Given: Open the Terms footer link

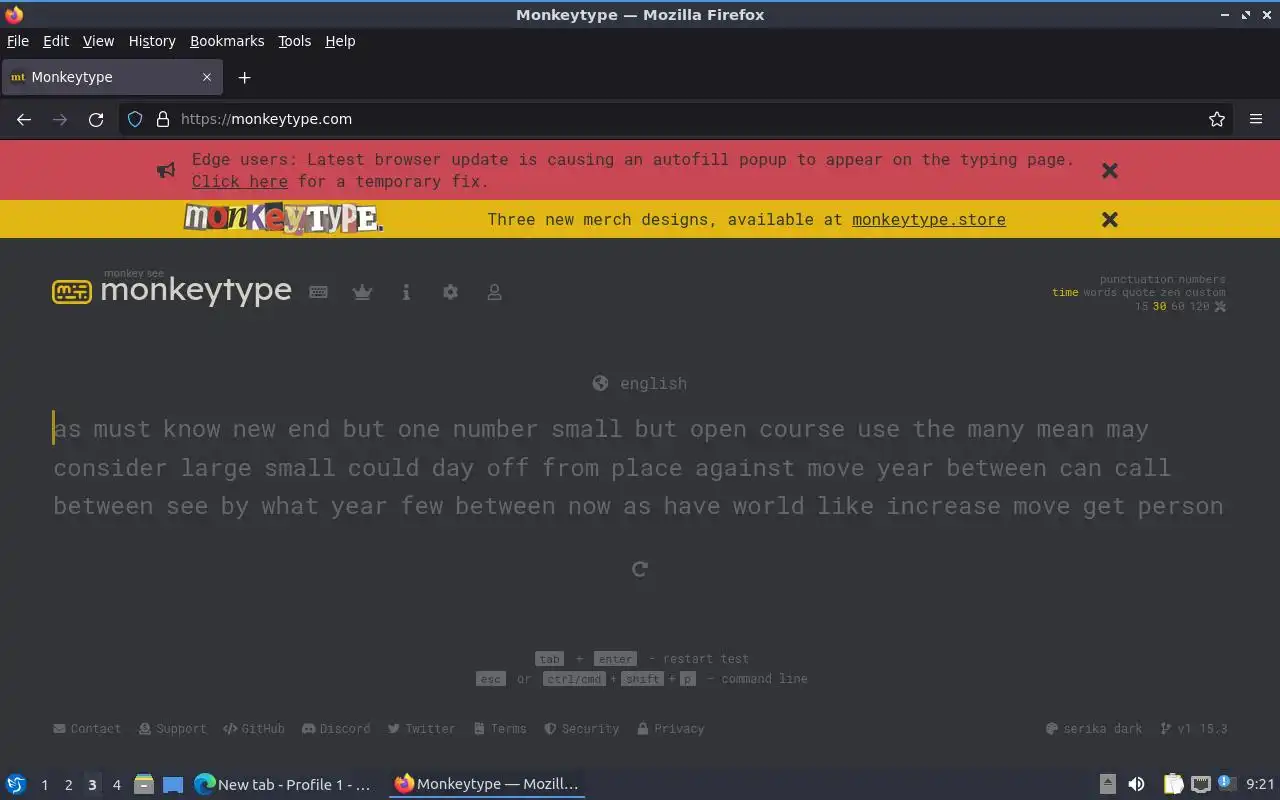Looking at the screenshot, I should click(500, 729).
